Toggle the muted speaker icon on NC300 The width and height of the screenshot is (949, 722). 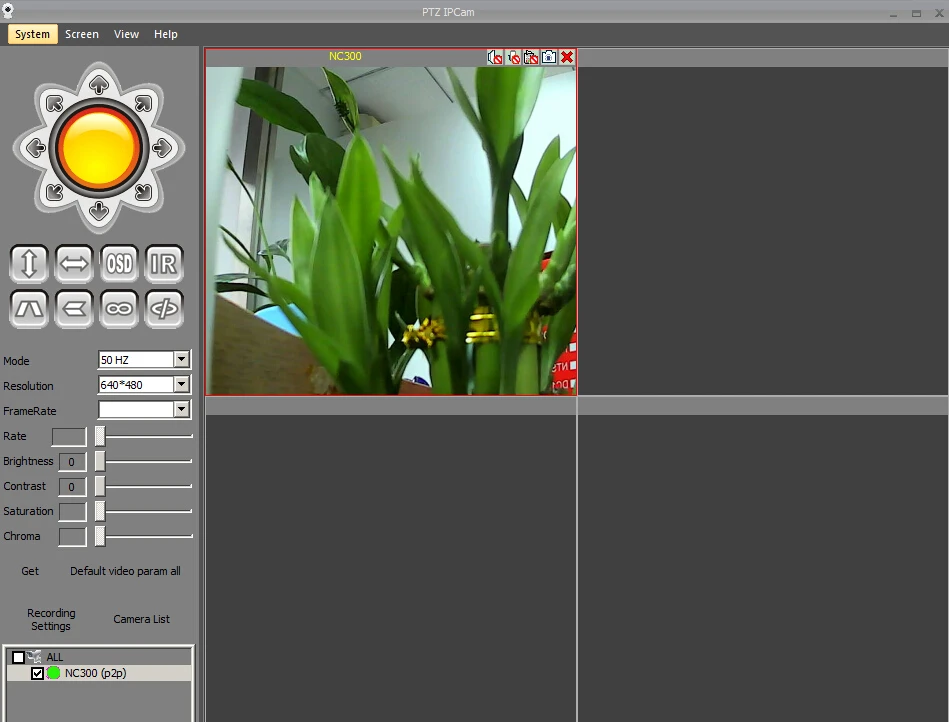coord(495,57)
